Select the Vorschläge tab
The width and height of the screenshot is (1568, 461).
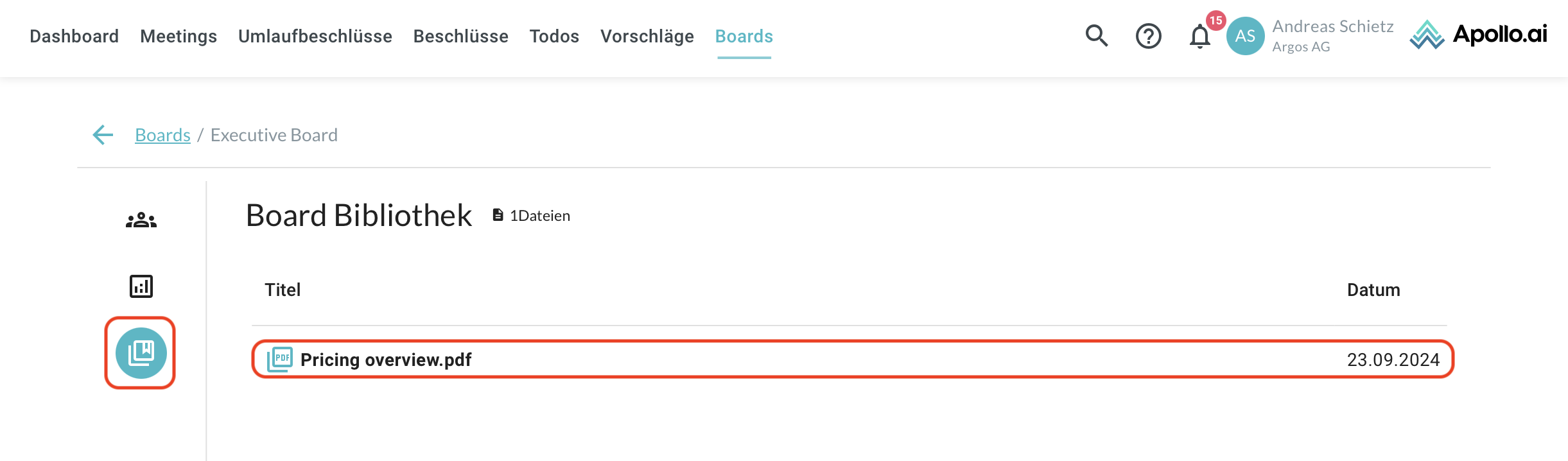pyautogui.click(x=647, y=37)
